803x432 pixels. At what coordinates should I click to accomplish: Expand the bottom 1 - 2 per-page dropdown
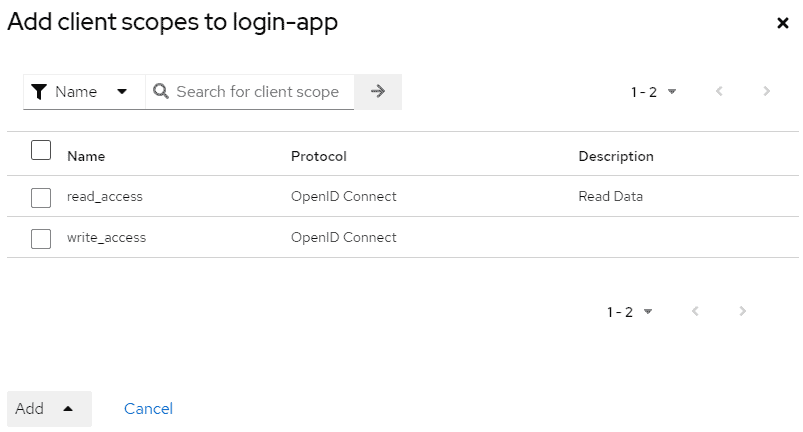630,312
